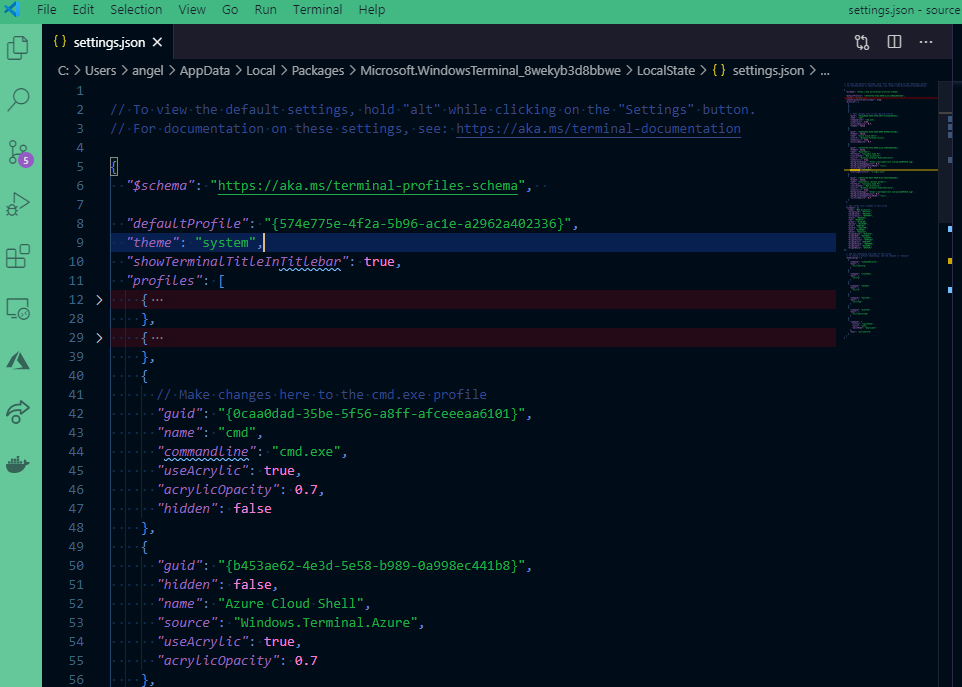Open the View menu
This screenshot has height=687, width=962.
(192, 10)
